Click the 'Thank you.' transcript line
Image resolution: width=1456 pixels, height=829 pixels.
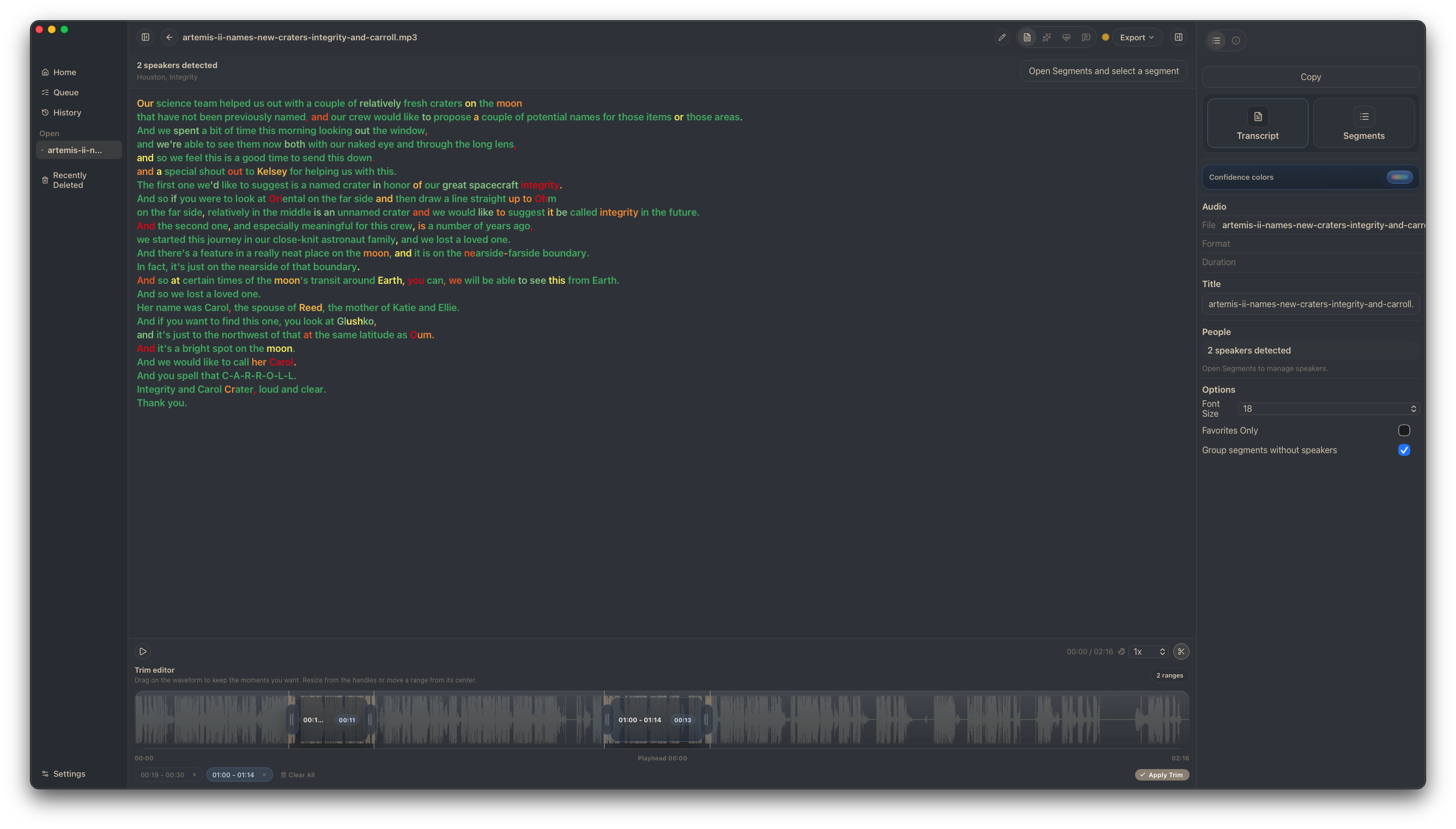pyautogui.click(x=162, y=403)
